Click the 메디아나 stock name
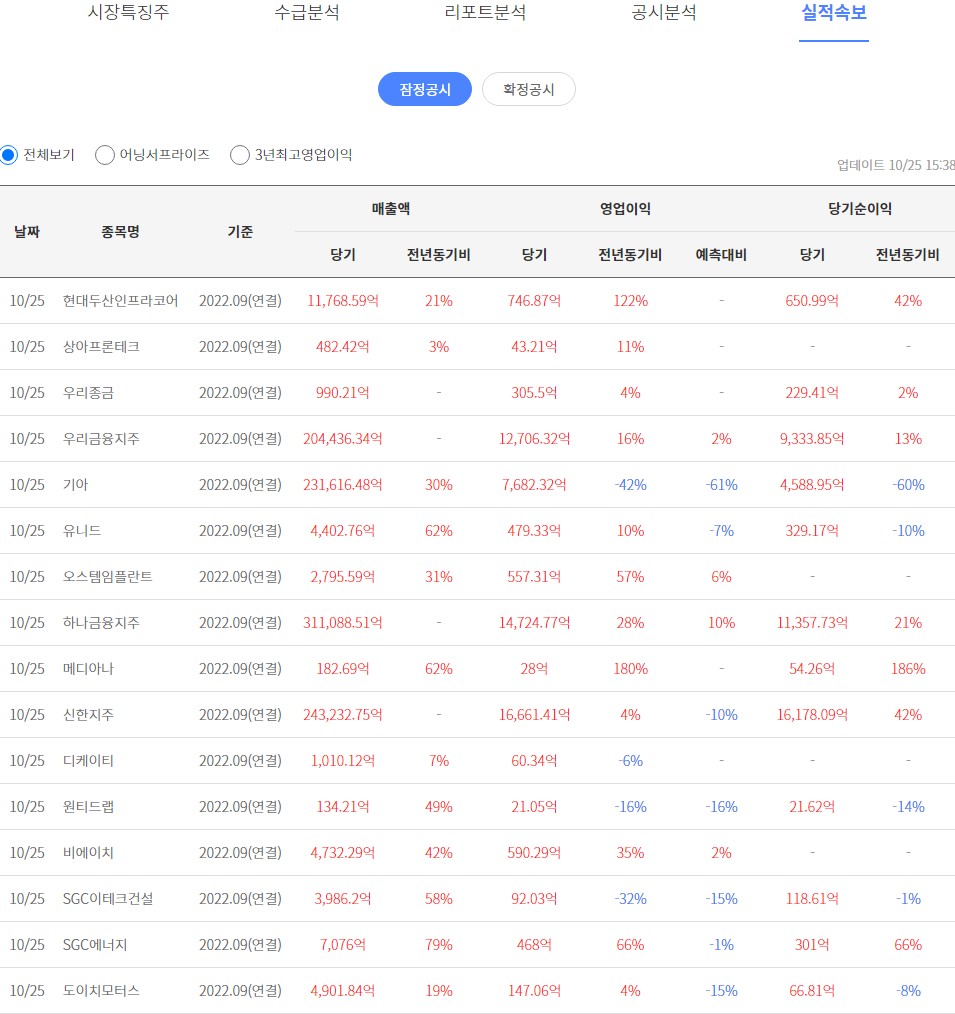Screen dimensions: 955x1014 point(88,669)
